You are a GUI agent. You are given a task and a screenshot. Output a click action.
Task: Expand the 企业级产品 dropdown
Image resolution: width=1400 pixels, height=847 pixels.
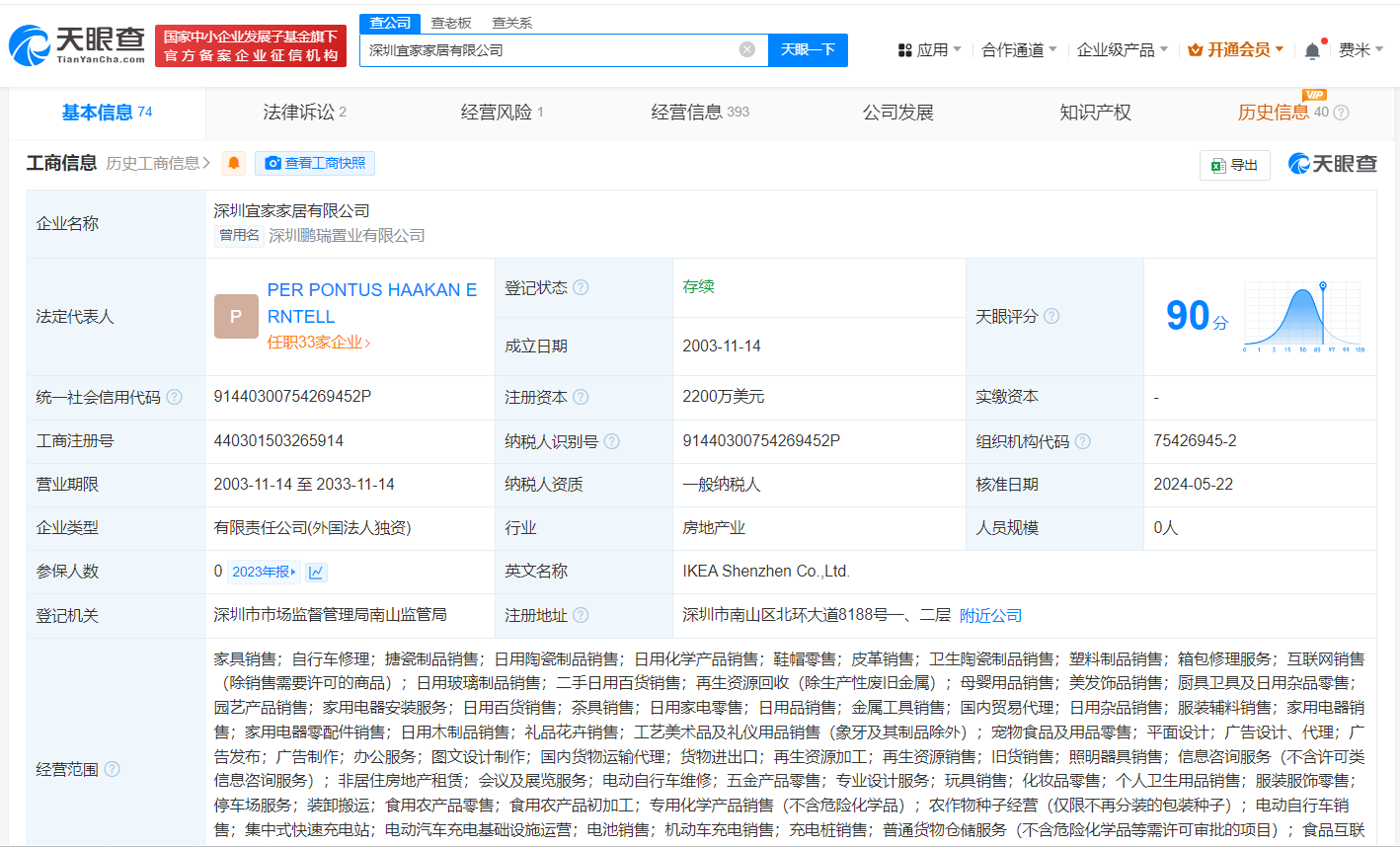click(x=1123, y=49)
